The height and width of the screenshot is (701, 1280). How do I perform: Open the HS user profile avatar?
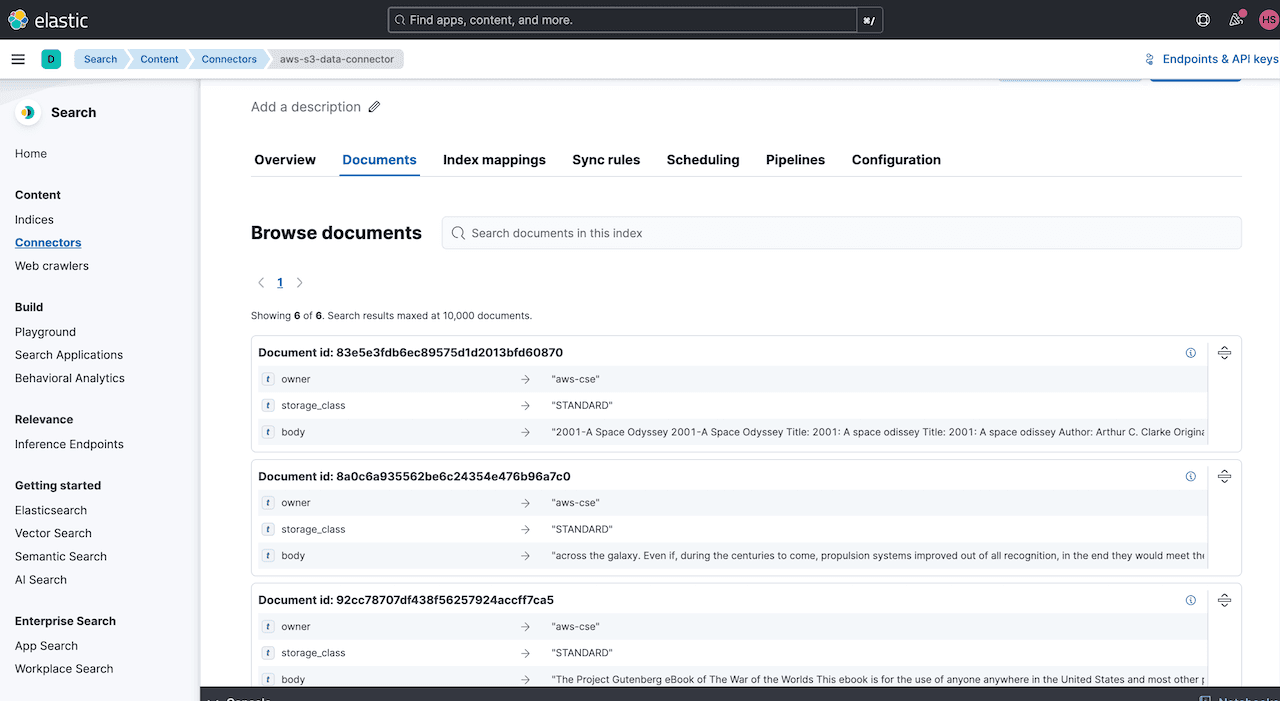[x=1268, y=19]
